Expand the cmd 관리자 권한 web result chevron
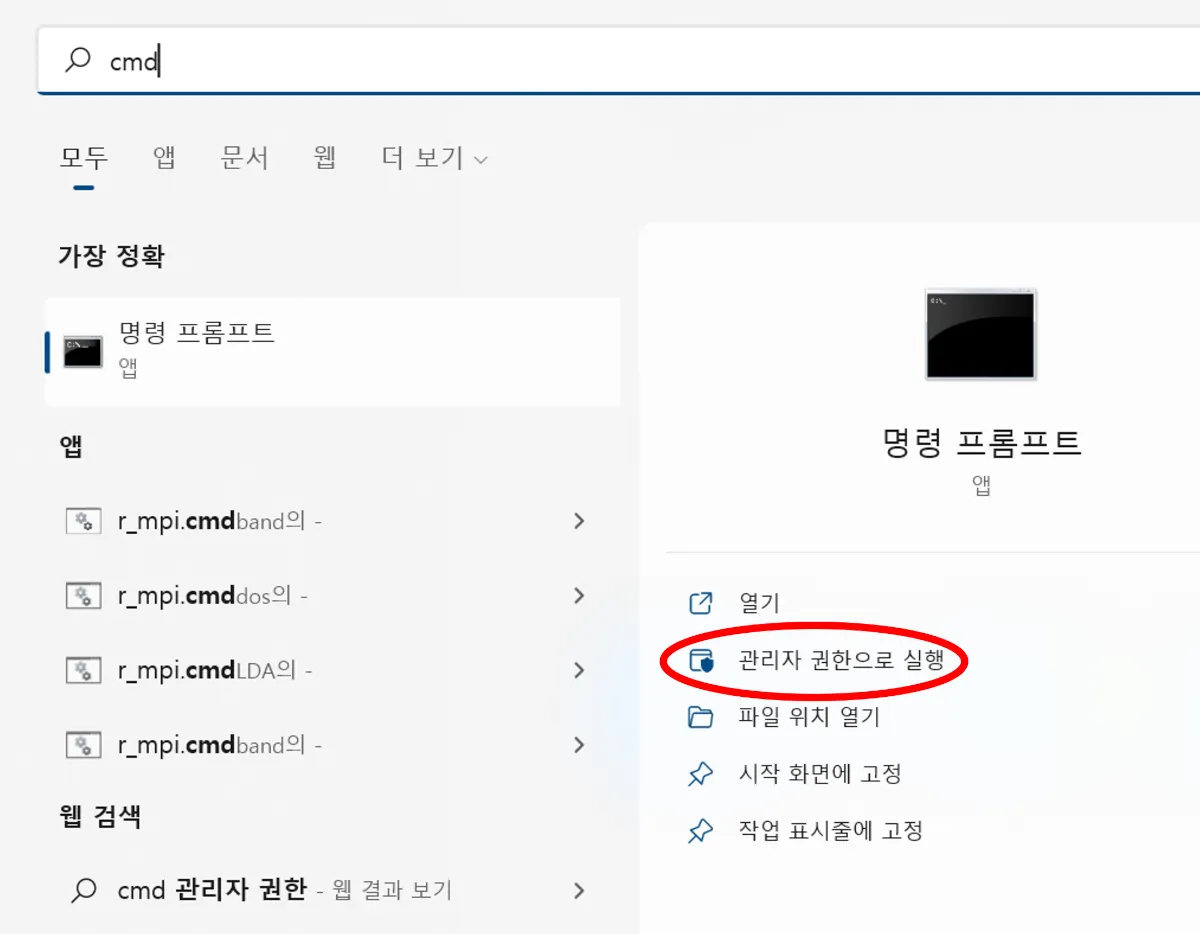The width and height of the screenshot is (1200, 934). pyautogui.click(x=579, y=890)
